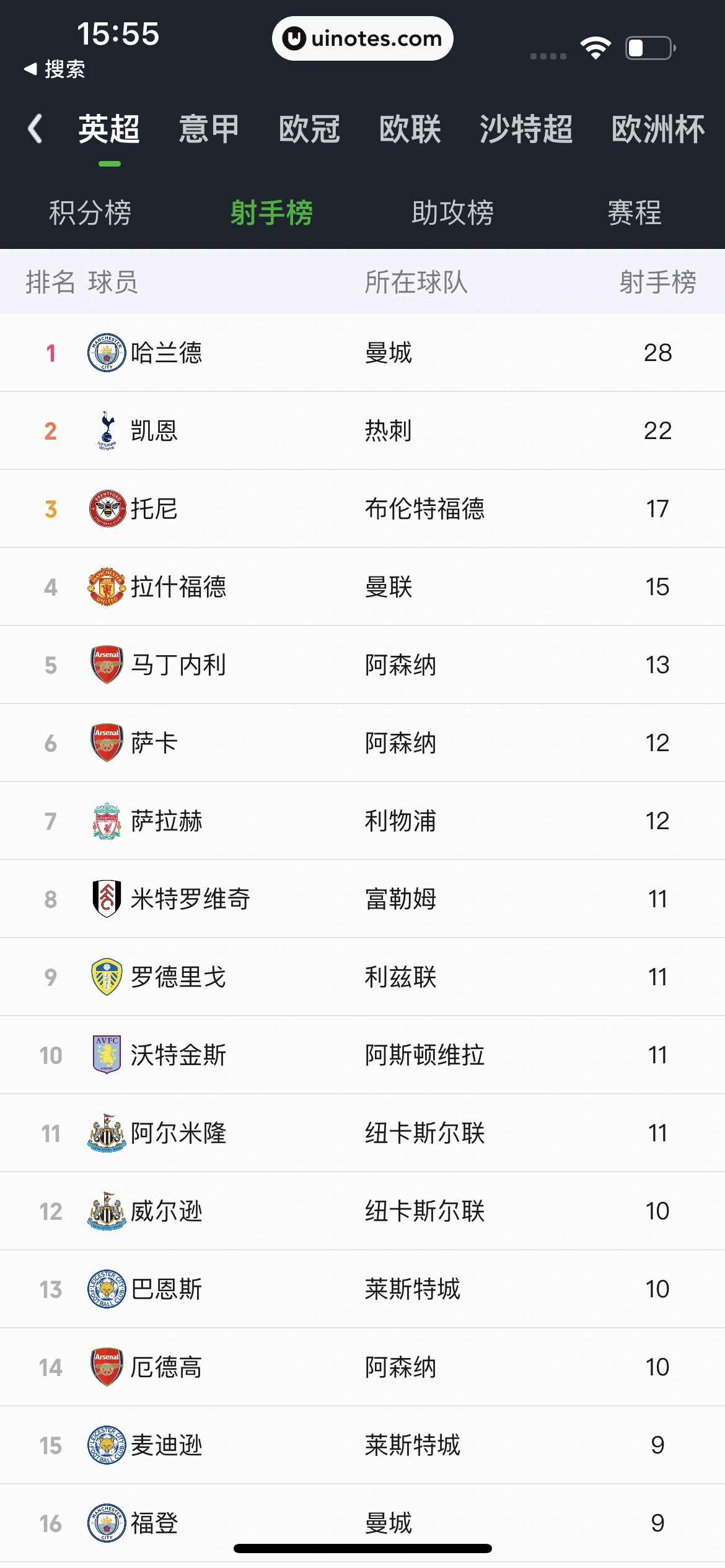725x1568 pixels.
Task: Switch to the 助攻榜 assists tab
Action: 453,213
